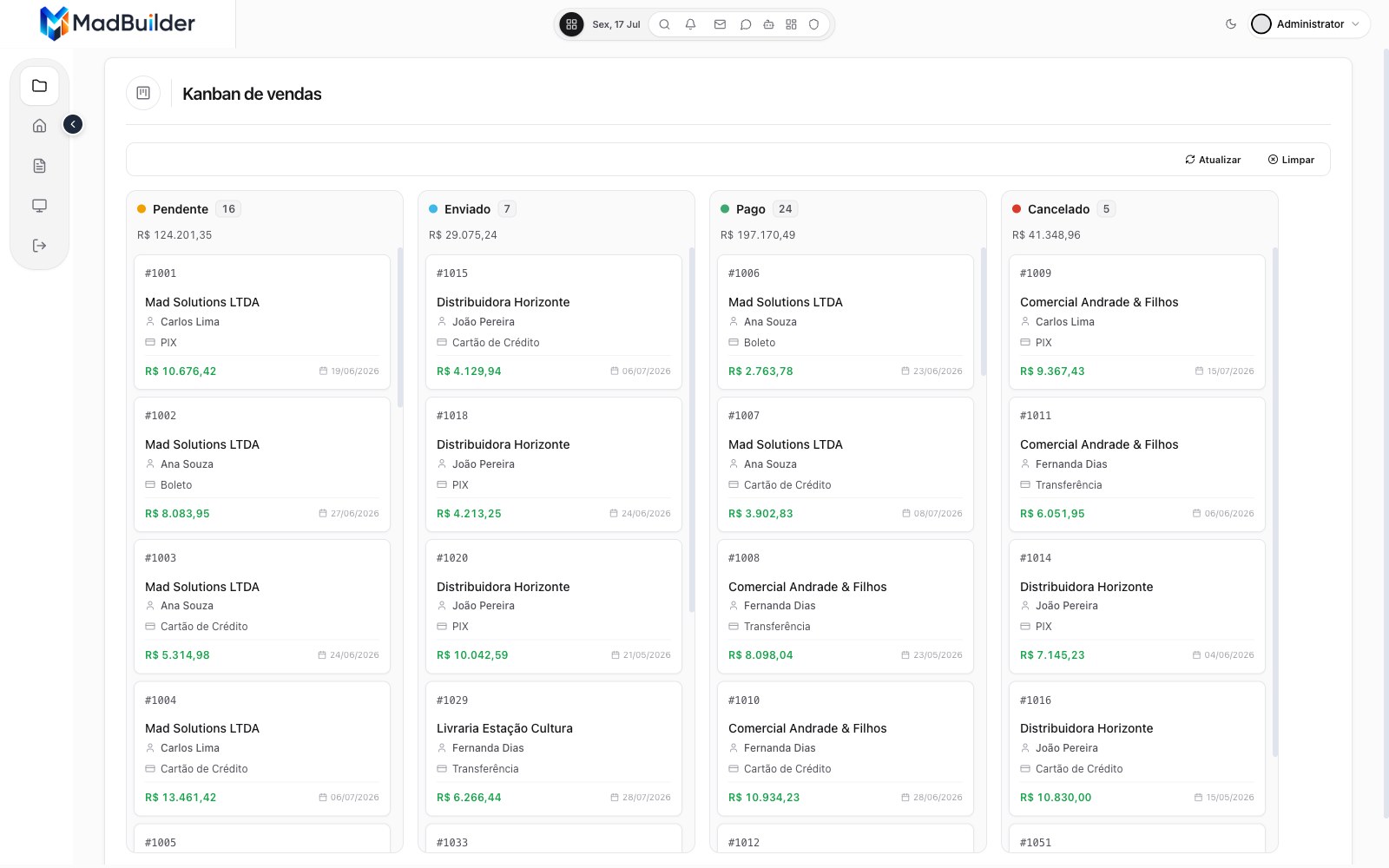Open sale card #1015
Viewport: 1389px width, 868px height.
click(554, 322)
